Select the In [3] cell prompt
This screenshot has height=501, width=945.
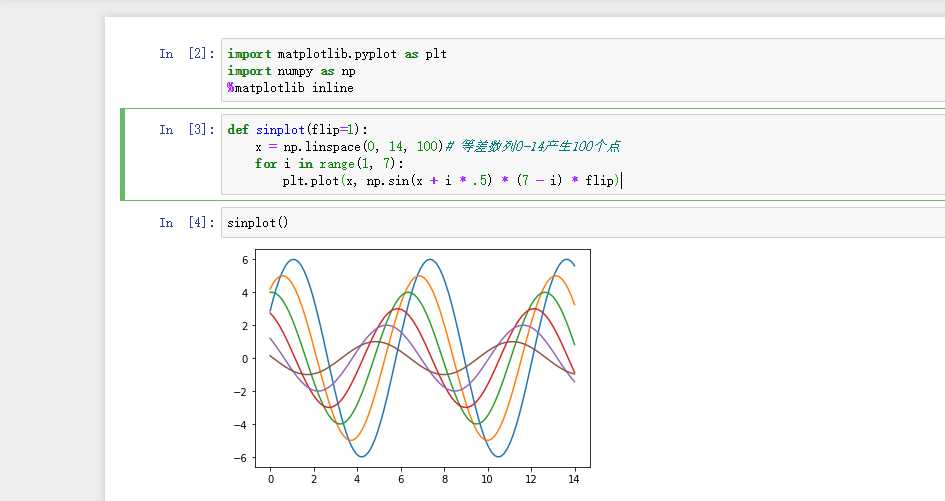point(187,130)
